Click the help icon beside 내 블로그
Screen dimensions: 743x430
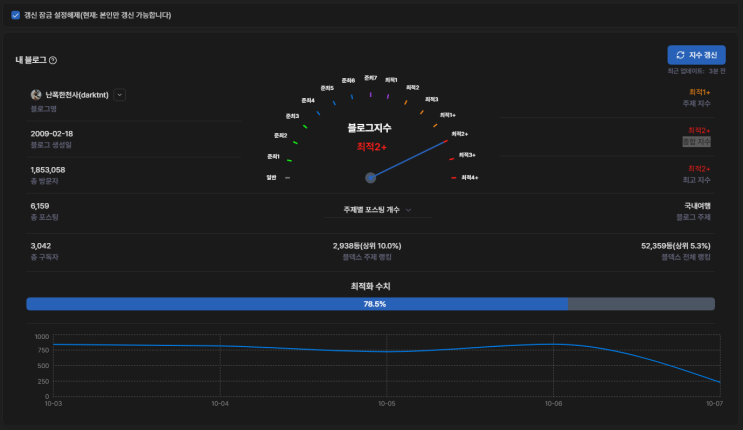53,60
